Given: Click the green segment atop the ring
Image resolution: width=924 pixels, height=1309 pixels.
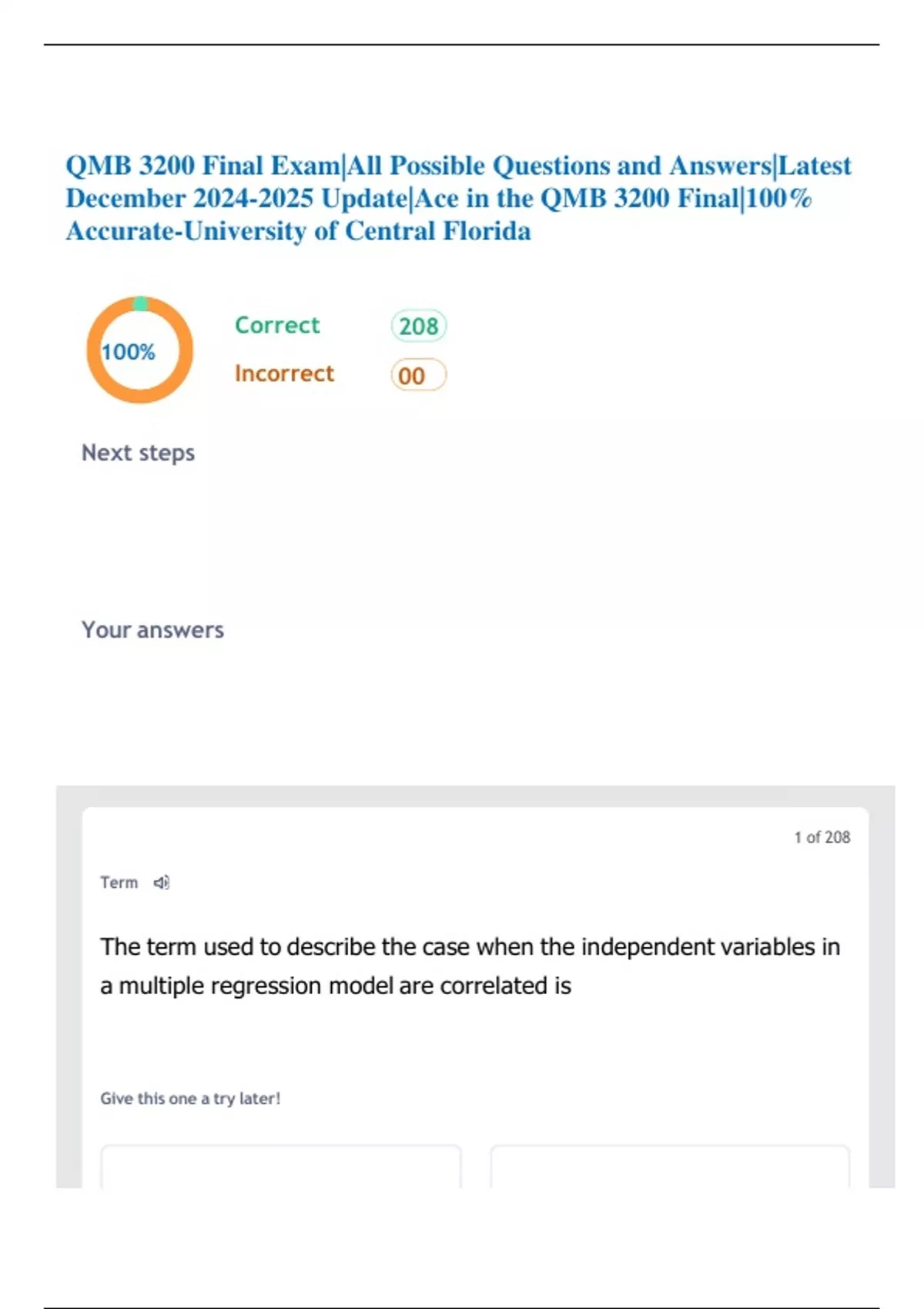Looking at the screenshot, I should point(140,303).
